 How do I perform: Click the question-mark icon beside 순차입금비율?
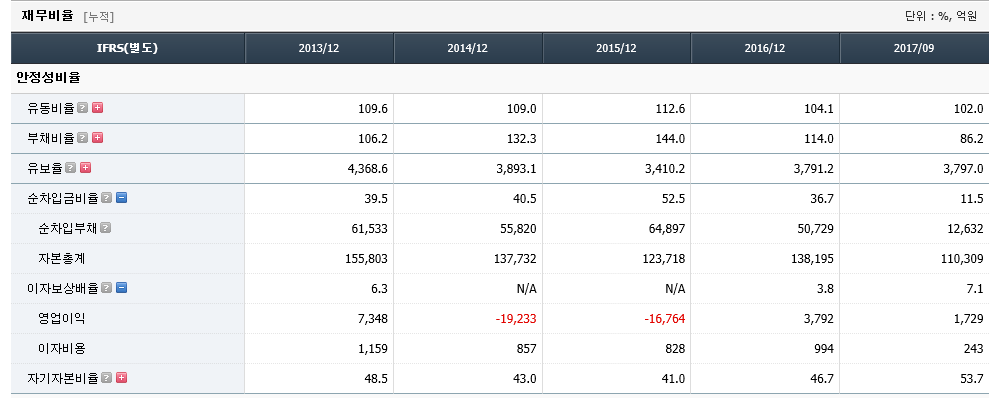(x=107, y=198)
